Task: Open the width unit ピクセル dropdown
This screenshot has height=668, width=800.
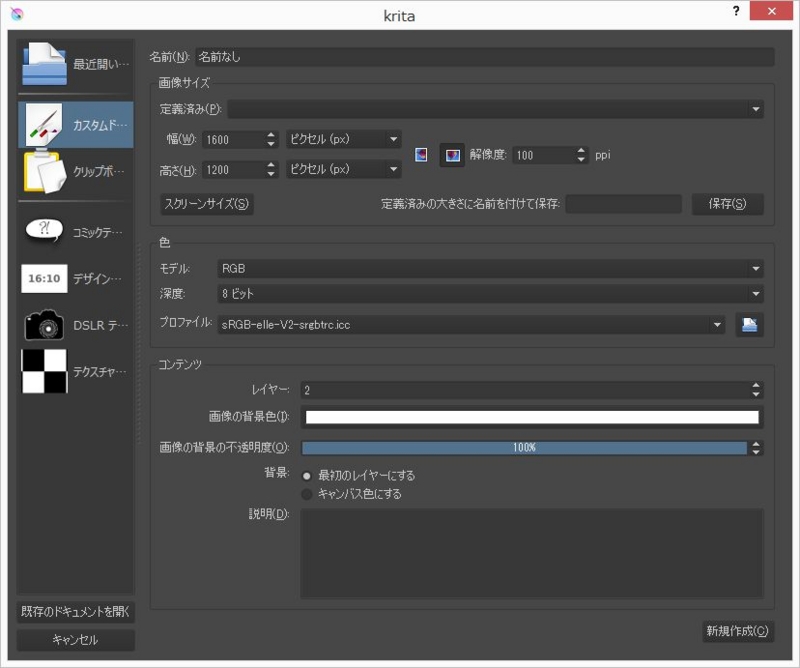Action: [343, 139]
